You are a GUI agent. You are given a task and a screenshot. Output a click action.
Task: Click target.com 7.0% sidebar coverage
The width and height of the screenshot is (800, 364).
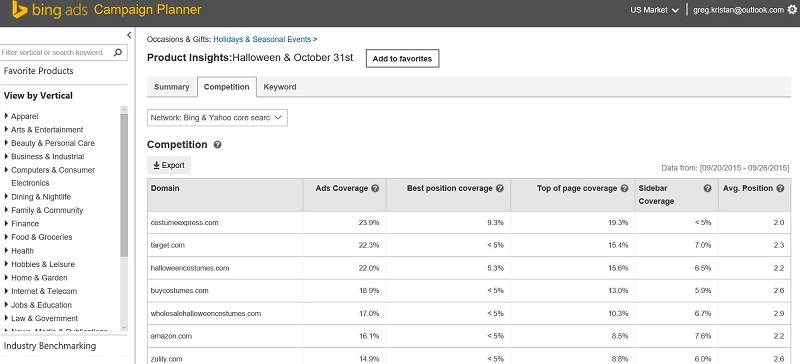click(703, 245)
